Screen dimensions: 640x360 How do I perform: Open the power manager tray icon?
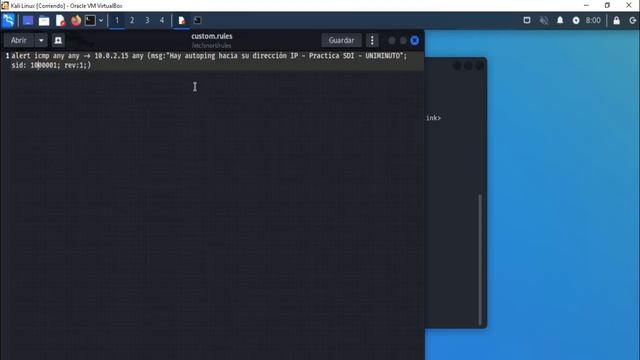coord(576,20)
